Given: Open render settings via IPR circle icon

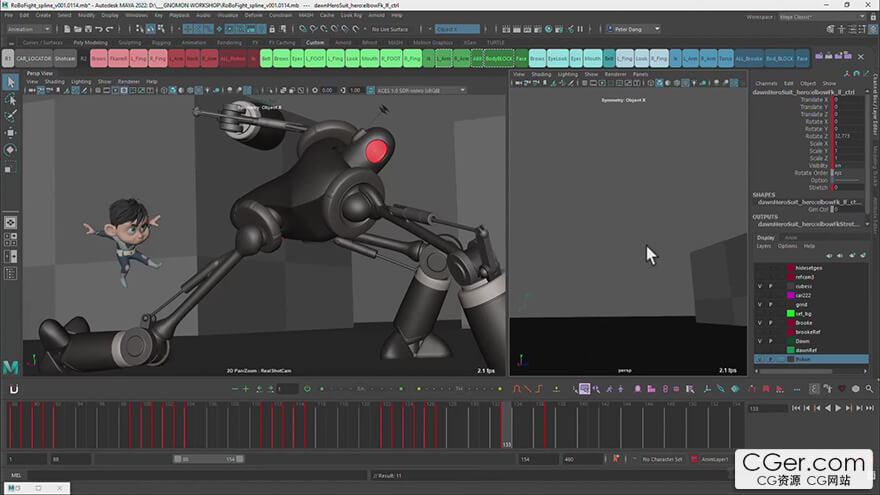Looking at the screenshot, I should click(549, 29).
